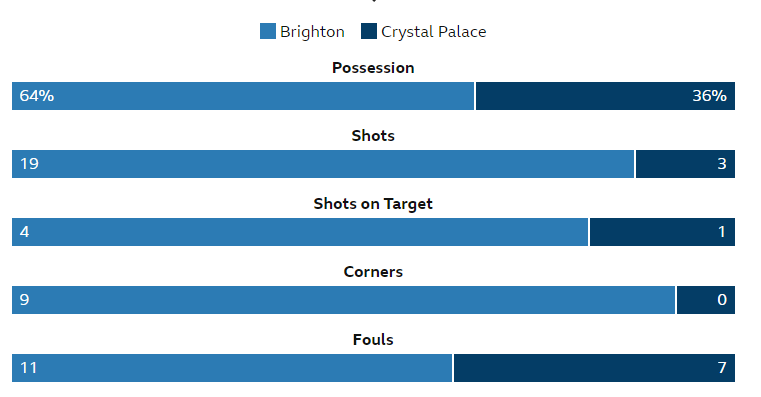Click the Crystal Palace dark blue legend swatch
The width and height of the screenshot is (761, 397).
pyautogui.click(x=369, y=31)
